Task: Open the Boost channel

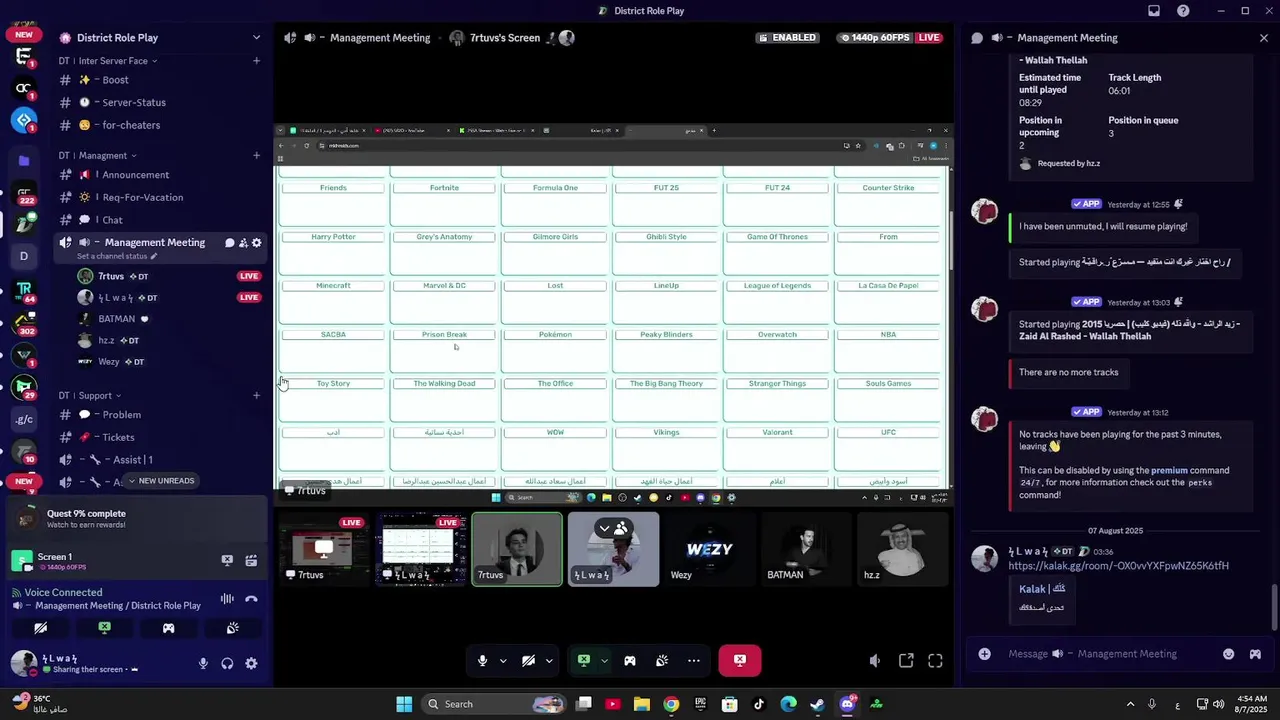Action: tap(160, 80)
